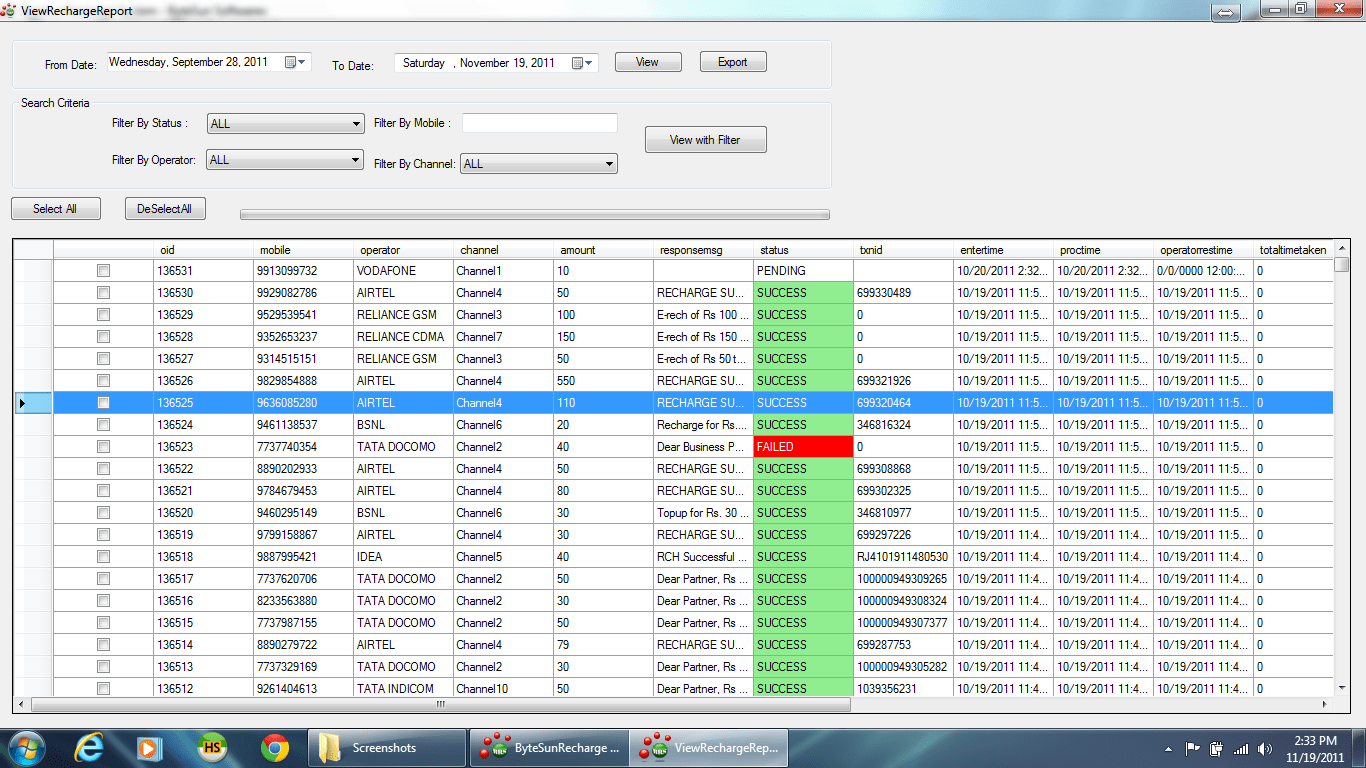
Task: Click the PENDING status cell
Action: tap(804, 270)
